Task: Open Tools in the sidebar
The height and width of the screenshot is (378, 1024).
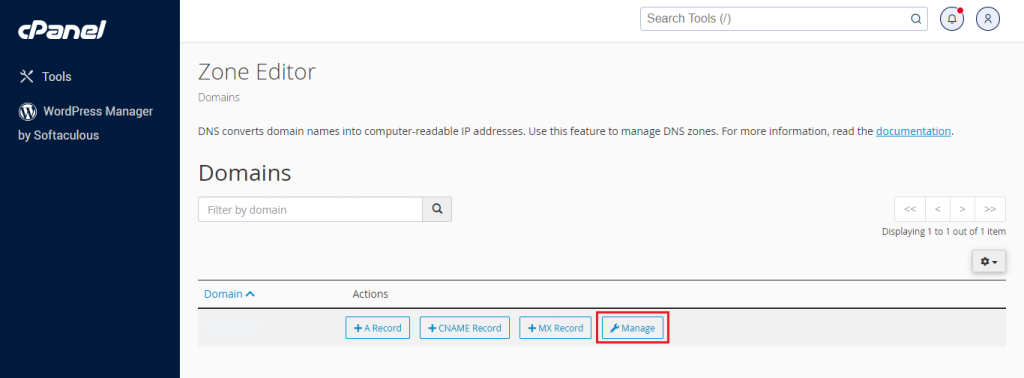Action: point(45,76)
